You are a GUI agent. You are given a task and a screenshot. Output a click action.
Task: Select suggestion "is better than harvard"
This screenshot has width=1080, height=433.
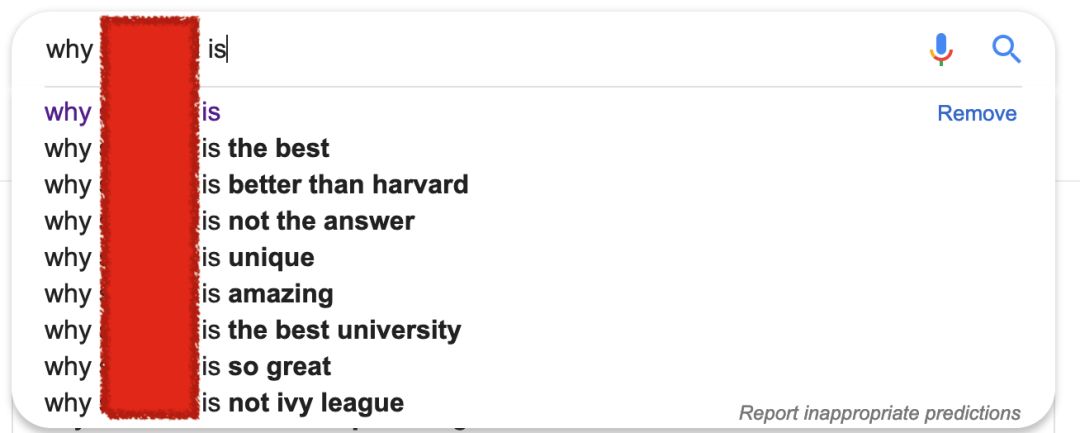335,185
